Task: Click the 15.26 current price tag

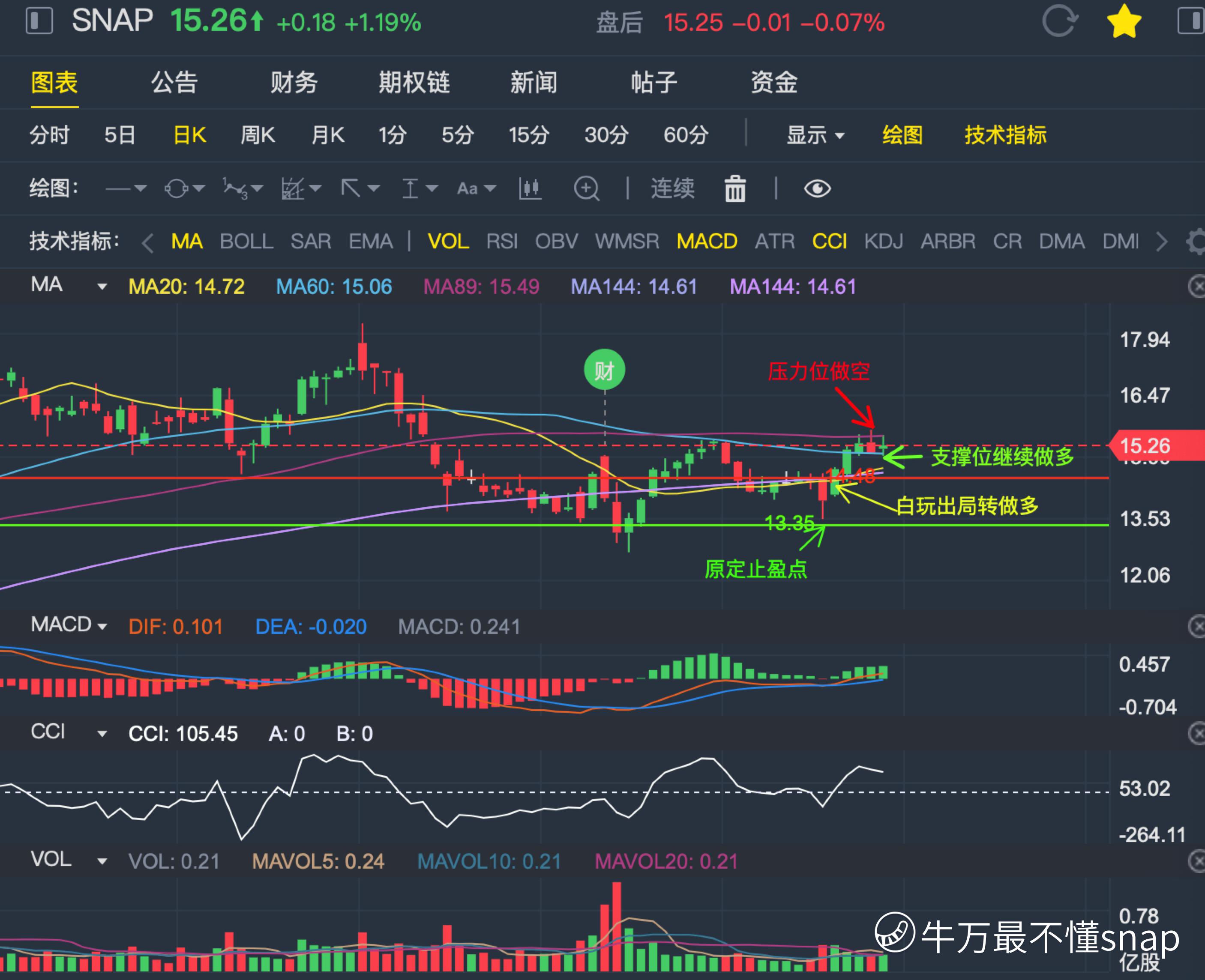Action: (1157, 446)
